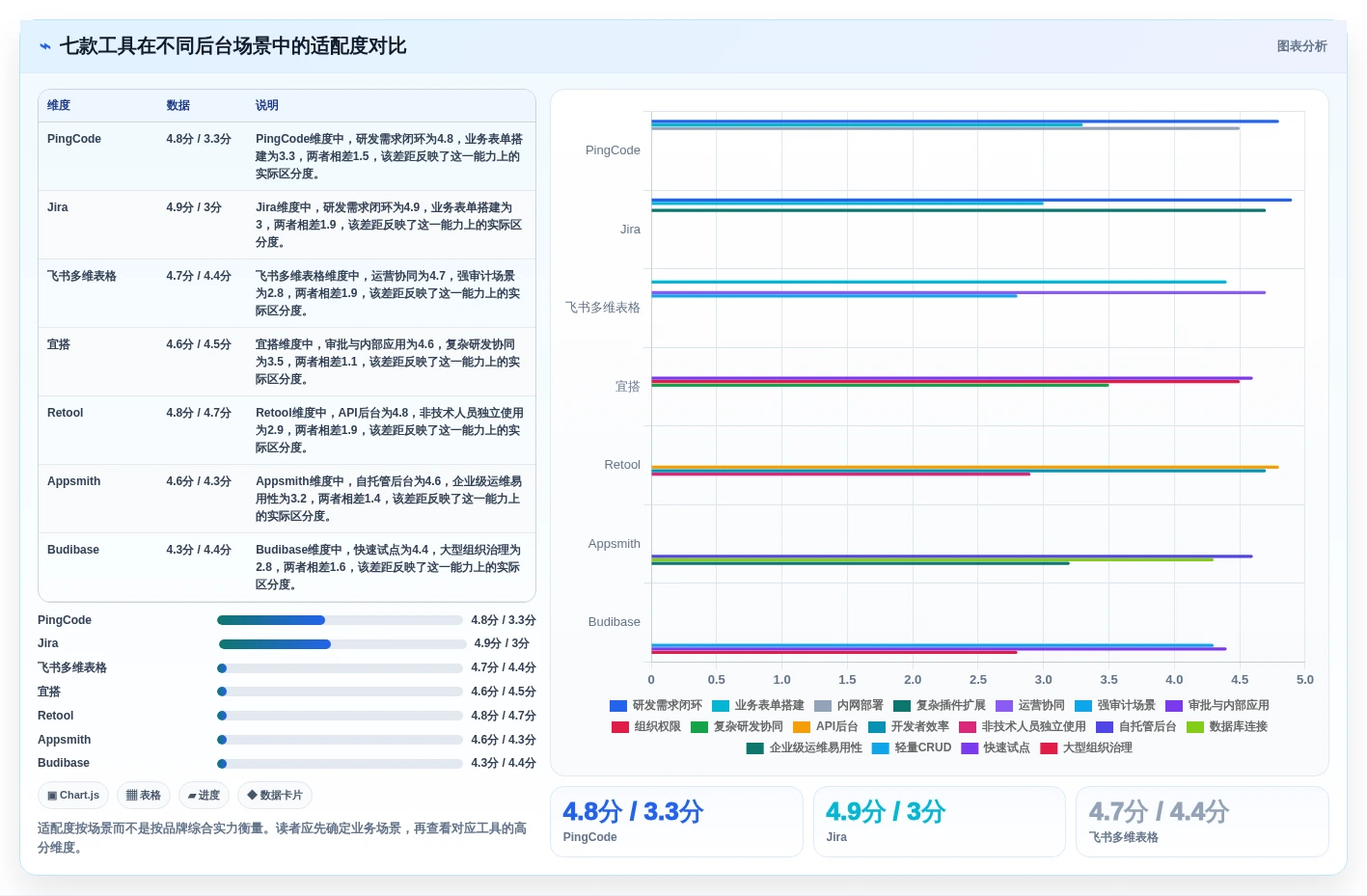Click the 数据卡片 tag chip
The image size is (1367, 896).
pos(275,796)
